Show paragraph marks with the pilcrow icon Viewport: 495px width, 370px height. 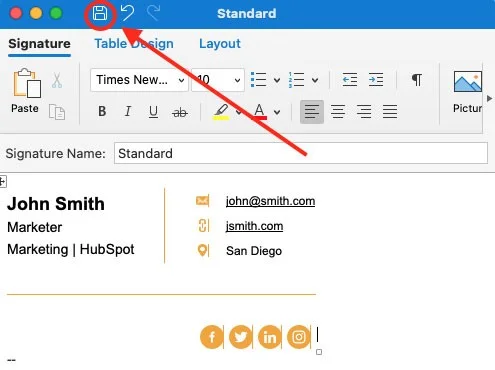pyautogui.click(x=417, y=80)
